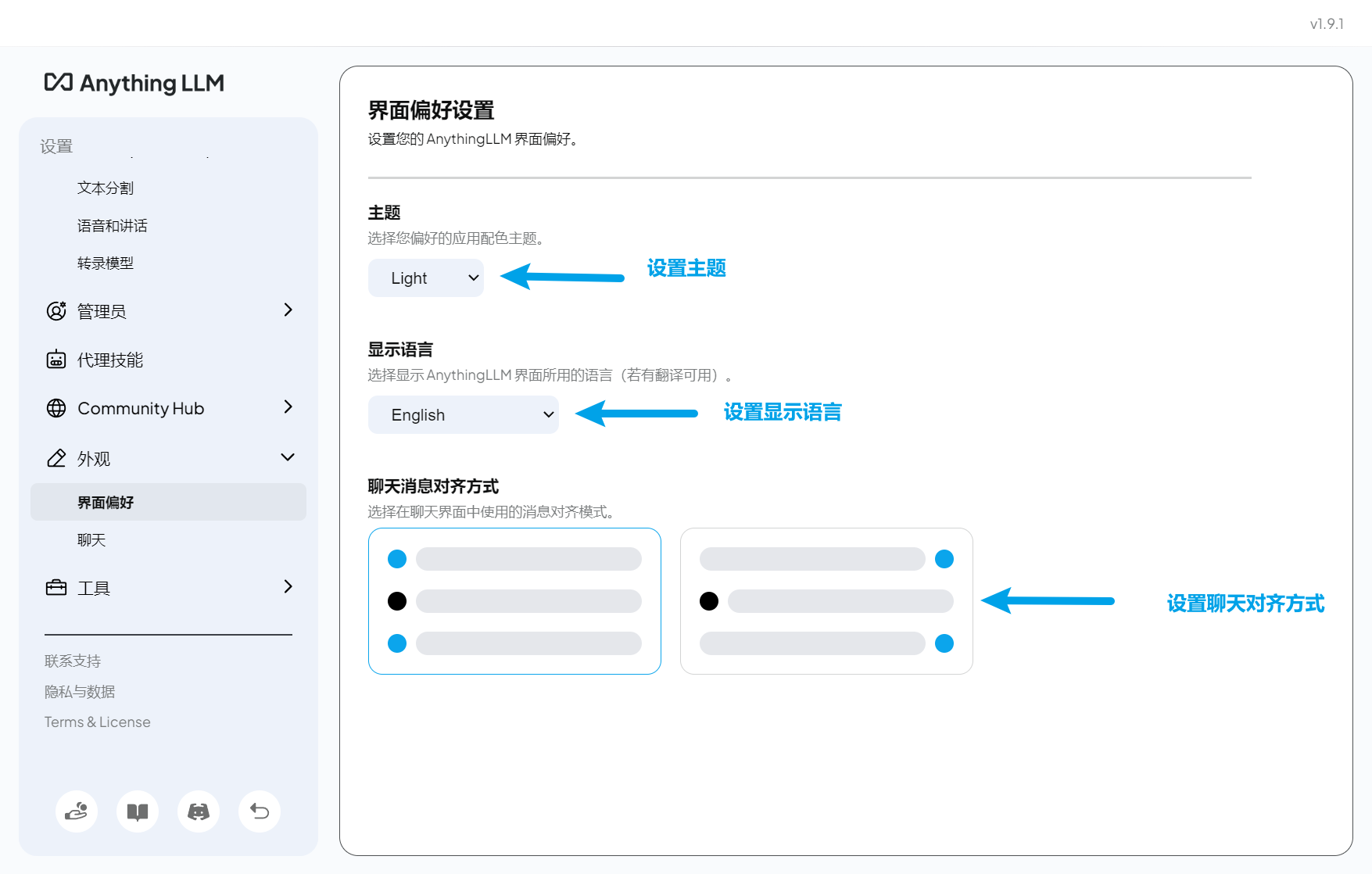Image resolution: width=1372 pixels, height=874 pixels.
Task: Click the 管理员 user icon
Action: pyautogui.click(x=56, y=311)
